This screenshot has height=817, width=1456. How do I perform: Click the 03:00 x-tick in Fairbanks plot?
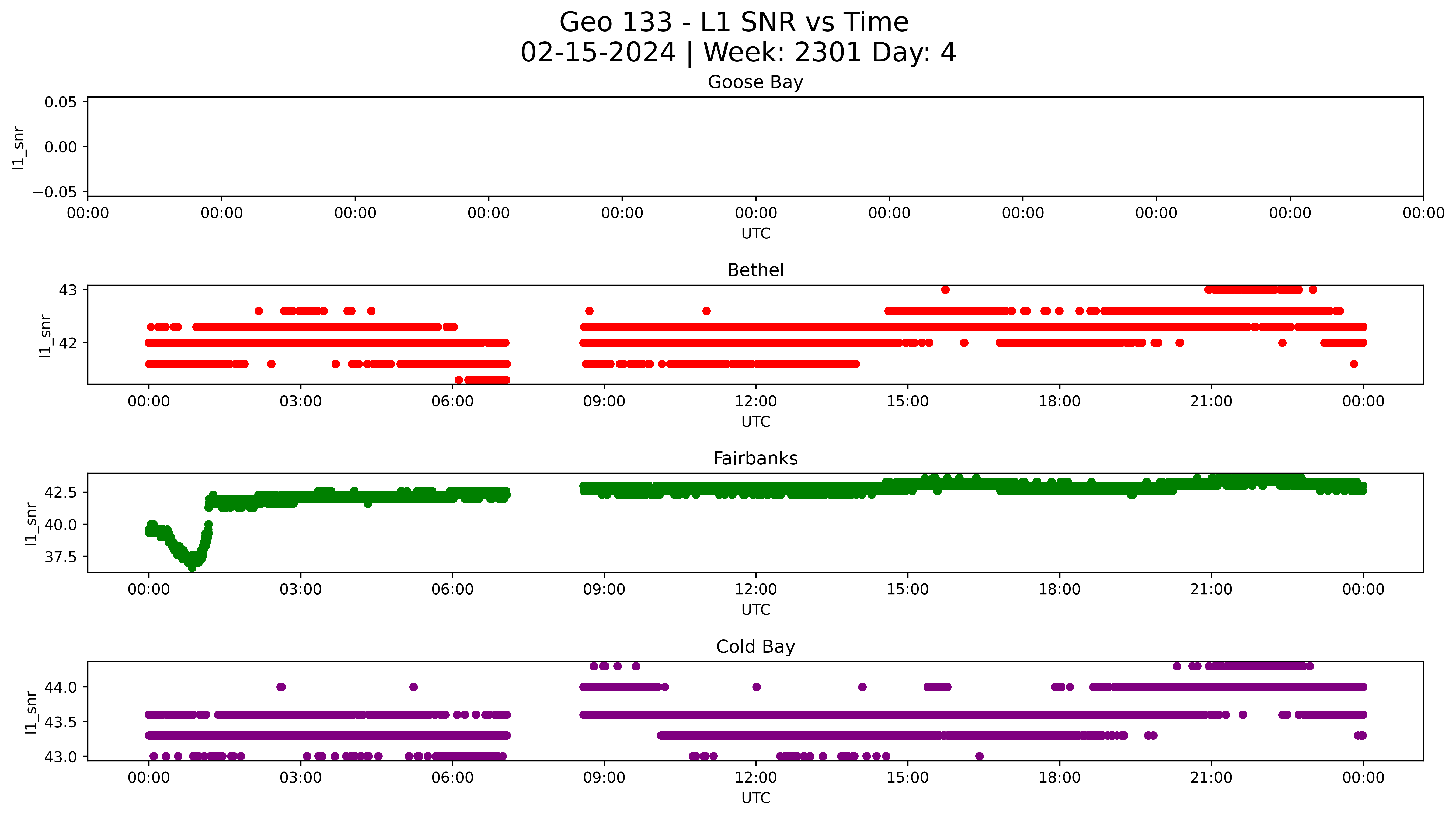[x=301, y=589]
